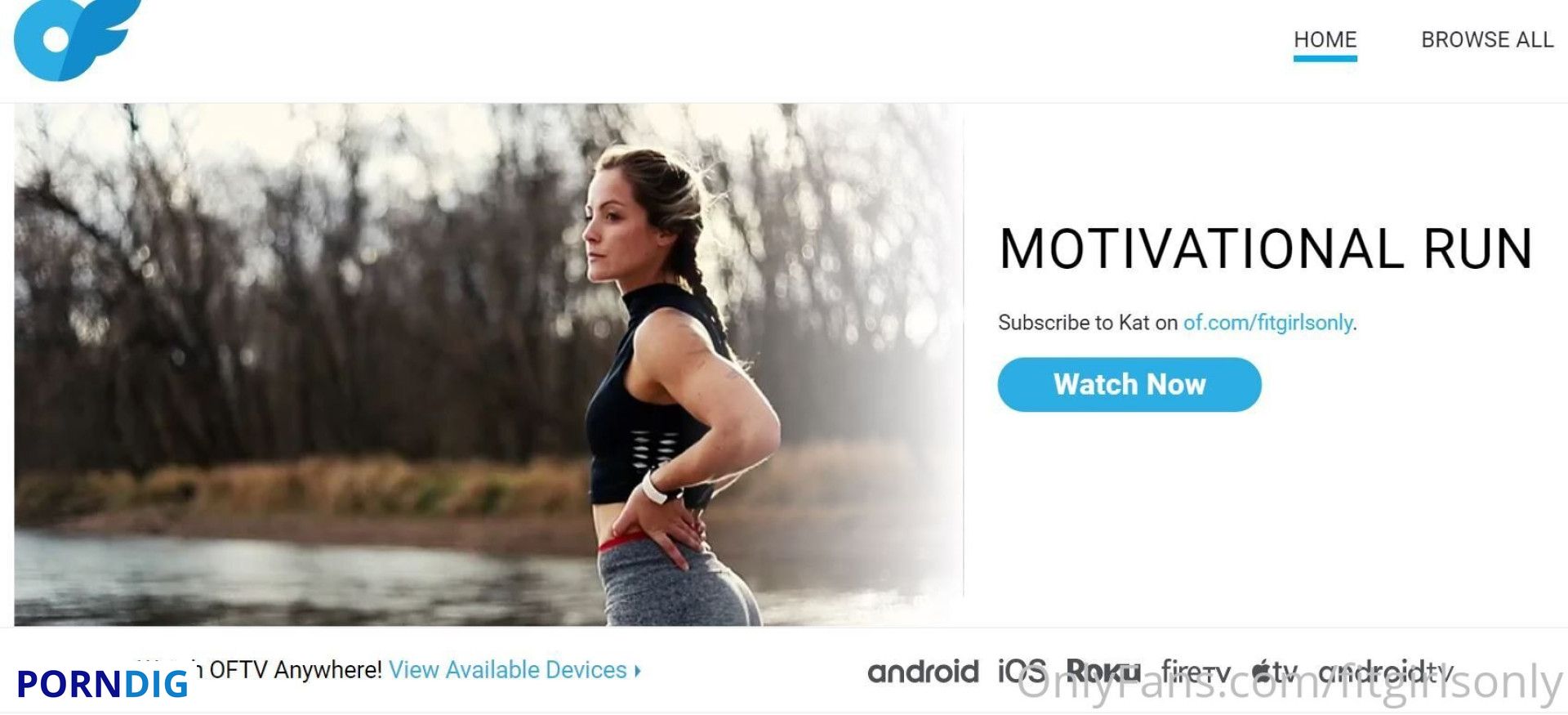
Task: Select the Roku device logo
Action: (x=1103, y=671)
